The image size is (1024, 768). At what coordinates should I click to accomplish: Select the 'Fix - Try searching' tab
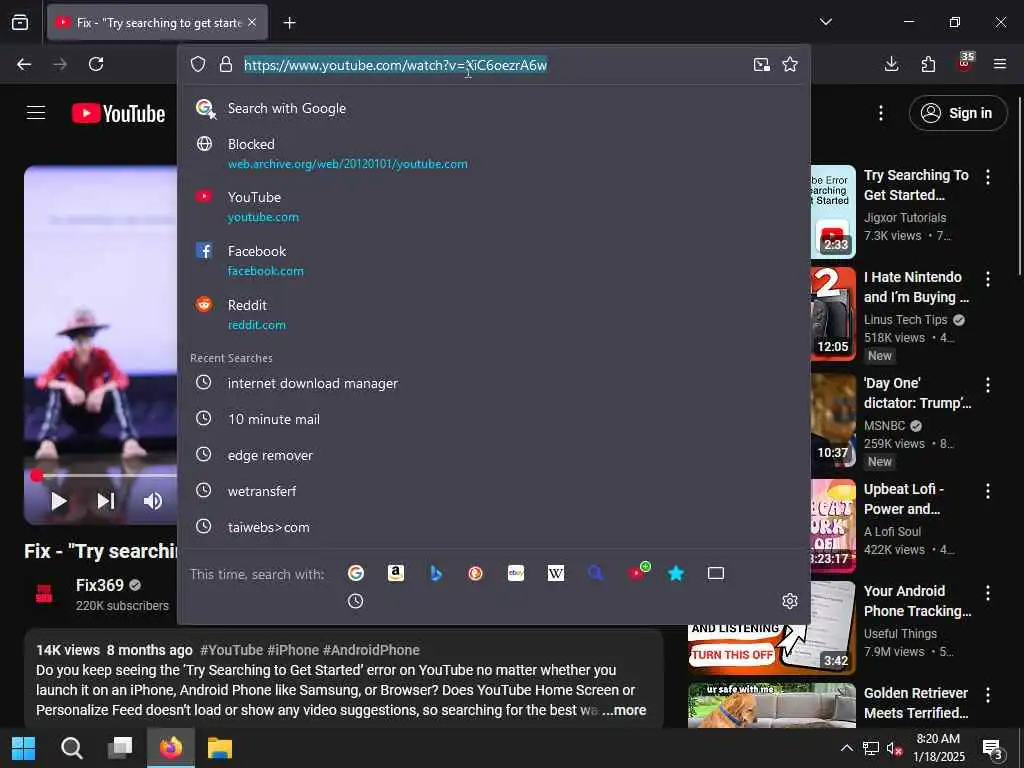click(x=157, y=23)
